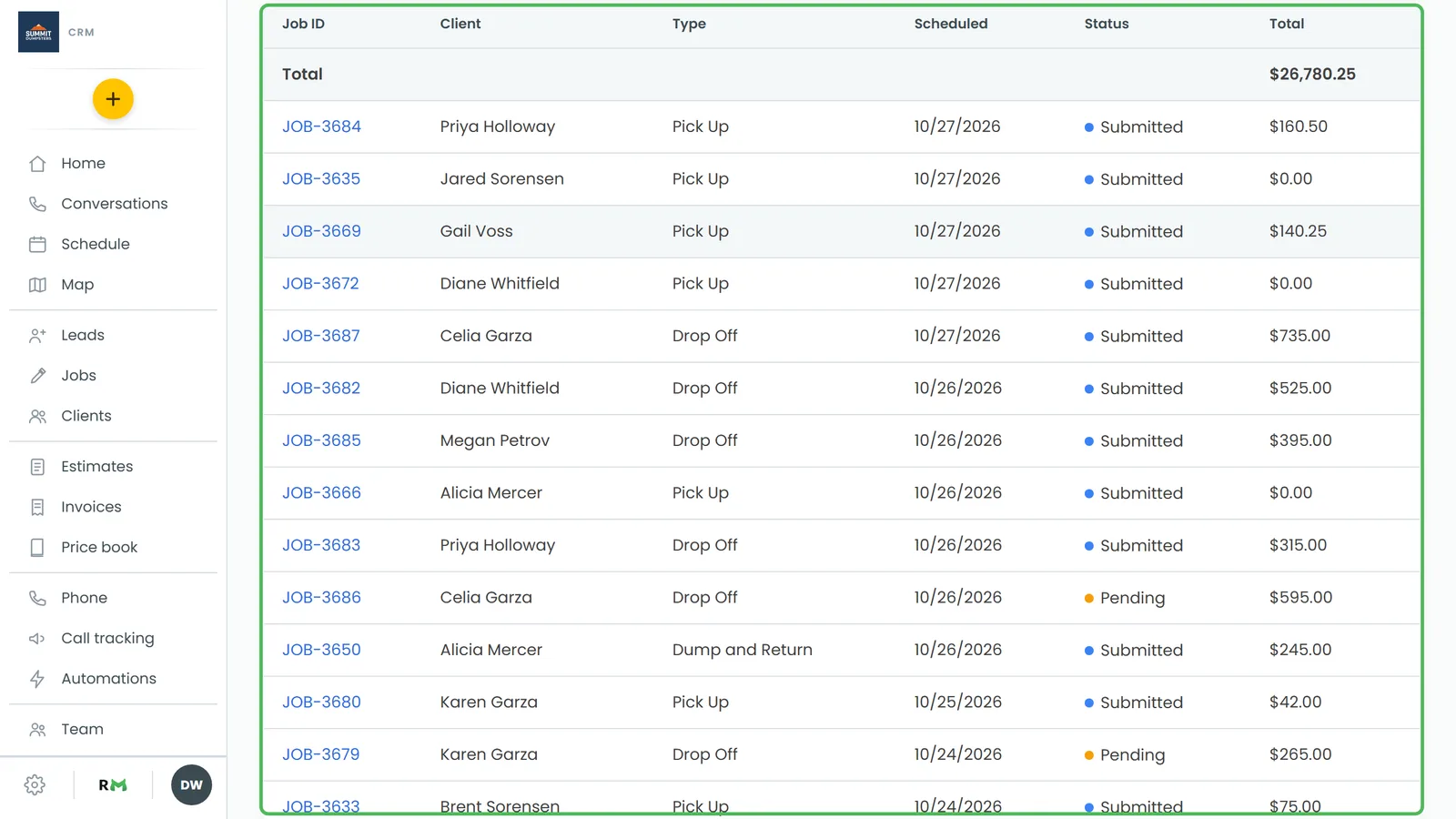Open the Automations page
The image size is (1456, 819).
[x=109, y=679]
